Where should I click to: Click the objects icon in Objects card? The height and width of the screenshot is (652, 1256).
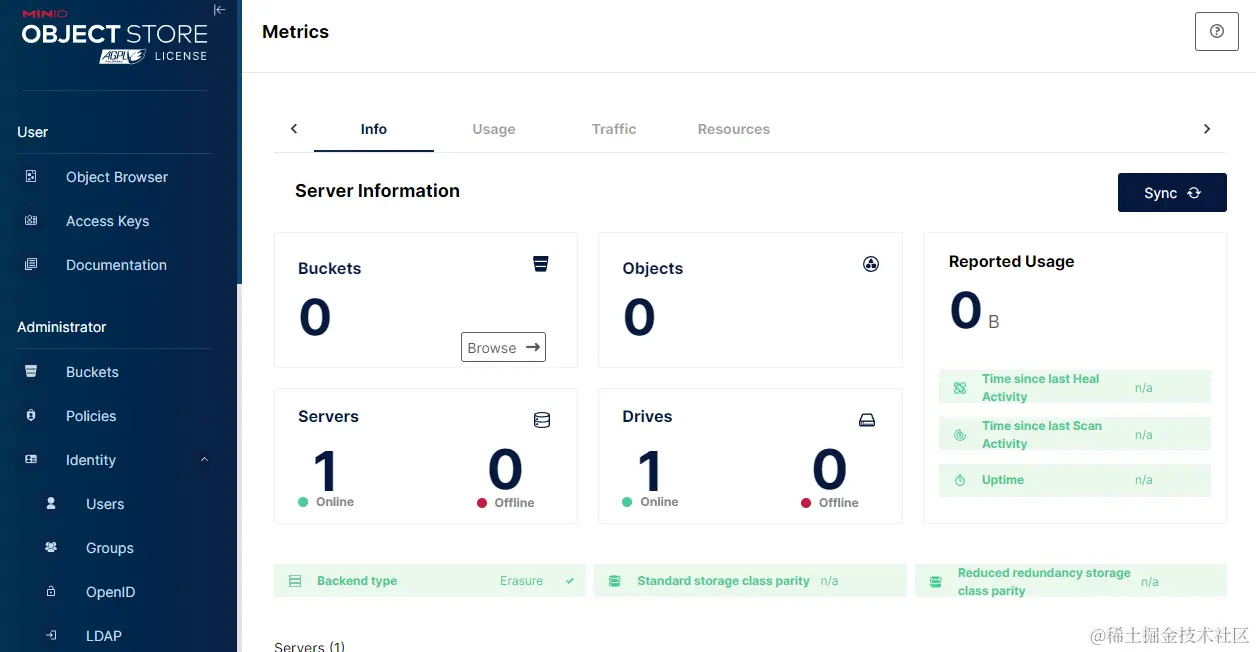871,264
